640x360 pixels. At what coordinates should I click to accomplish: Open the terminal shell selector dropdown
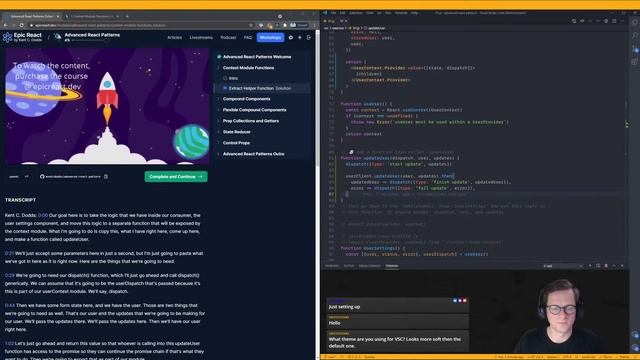pyautogui.click(x=562, y=266)
